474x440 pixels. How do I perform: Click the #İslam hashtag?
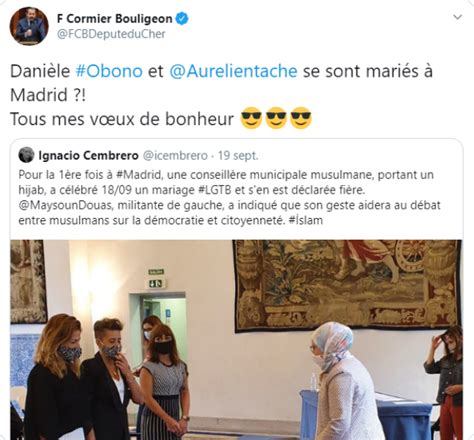(x=306, y=220)
